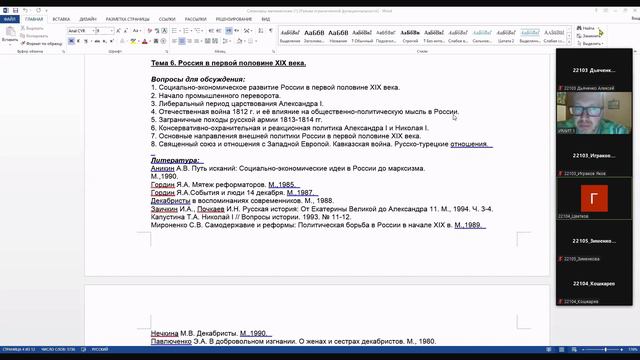The width and height of the screenshot is (640, 360).
Task: Click word count (ЧИСЛО СЛОВ) in the status bar
Action: coord(58,349)
